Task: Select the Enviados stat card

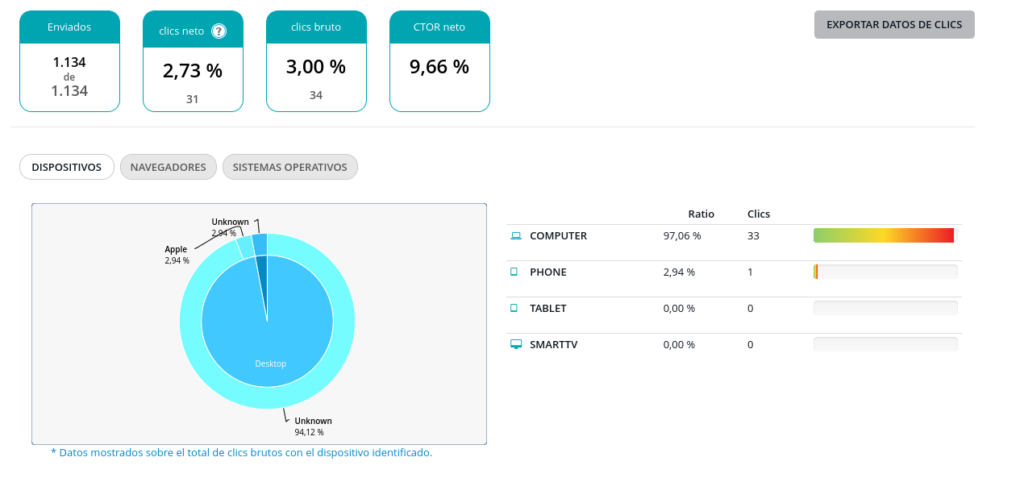Action: click(69, 62)
